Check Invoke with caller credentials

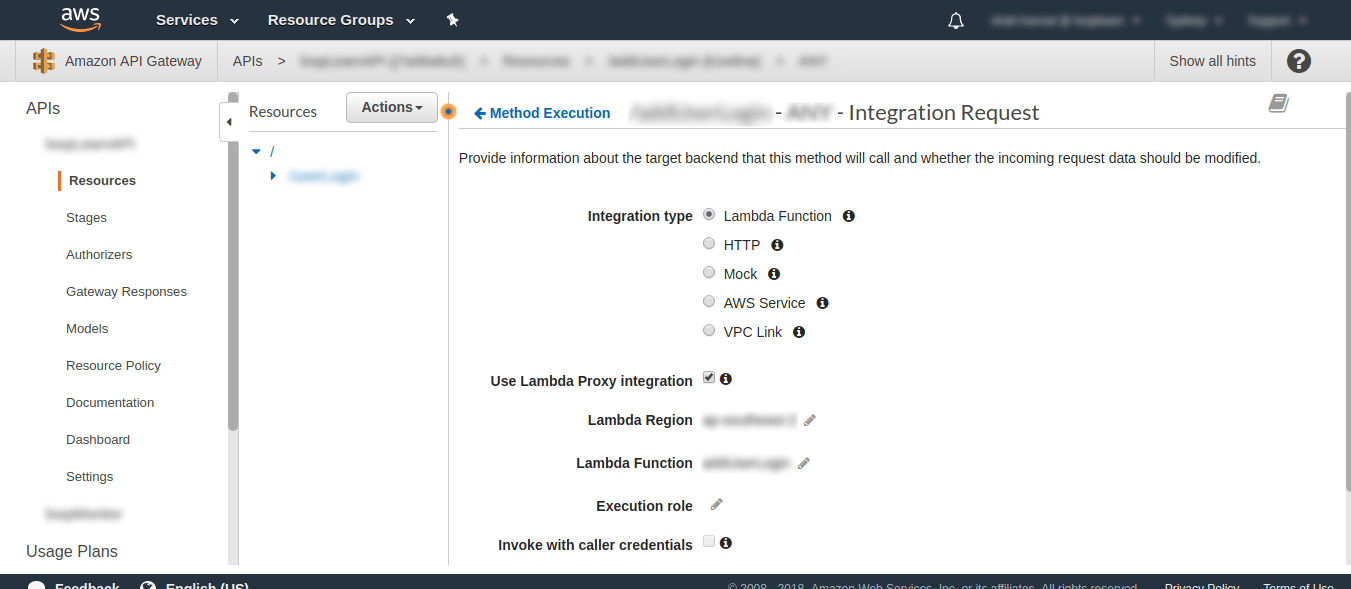[708, 541]
